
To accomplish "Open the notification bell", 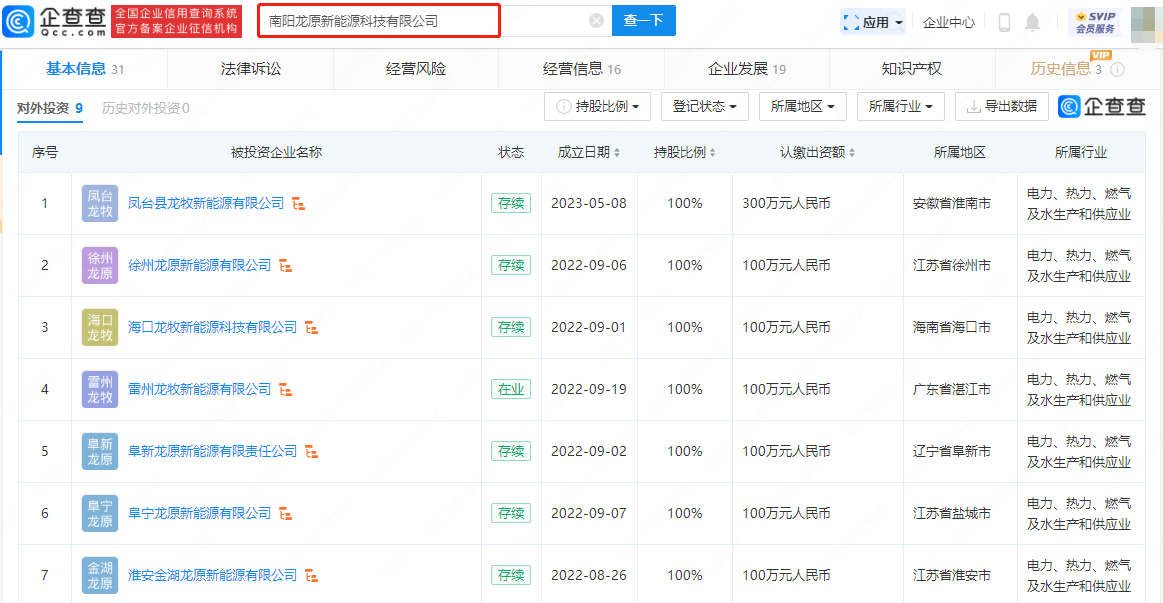I will (1032, 22).
